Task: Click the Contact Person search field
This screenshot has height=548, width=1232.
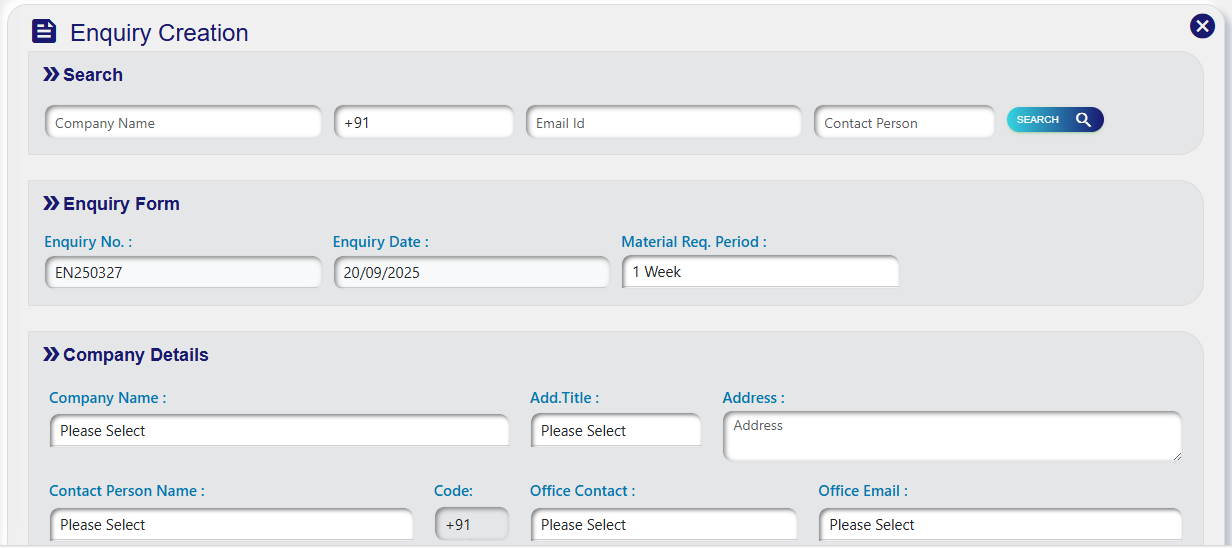Action: pyautogui.click(x=904, y=123)
